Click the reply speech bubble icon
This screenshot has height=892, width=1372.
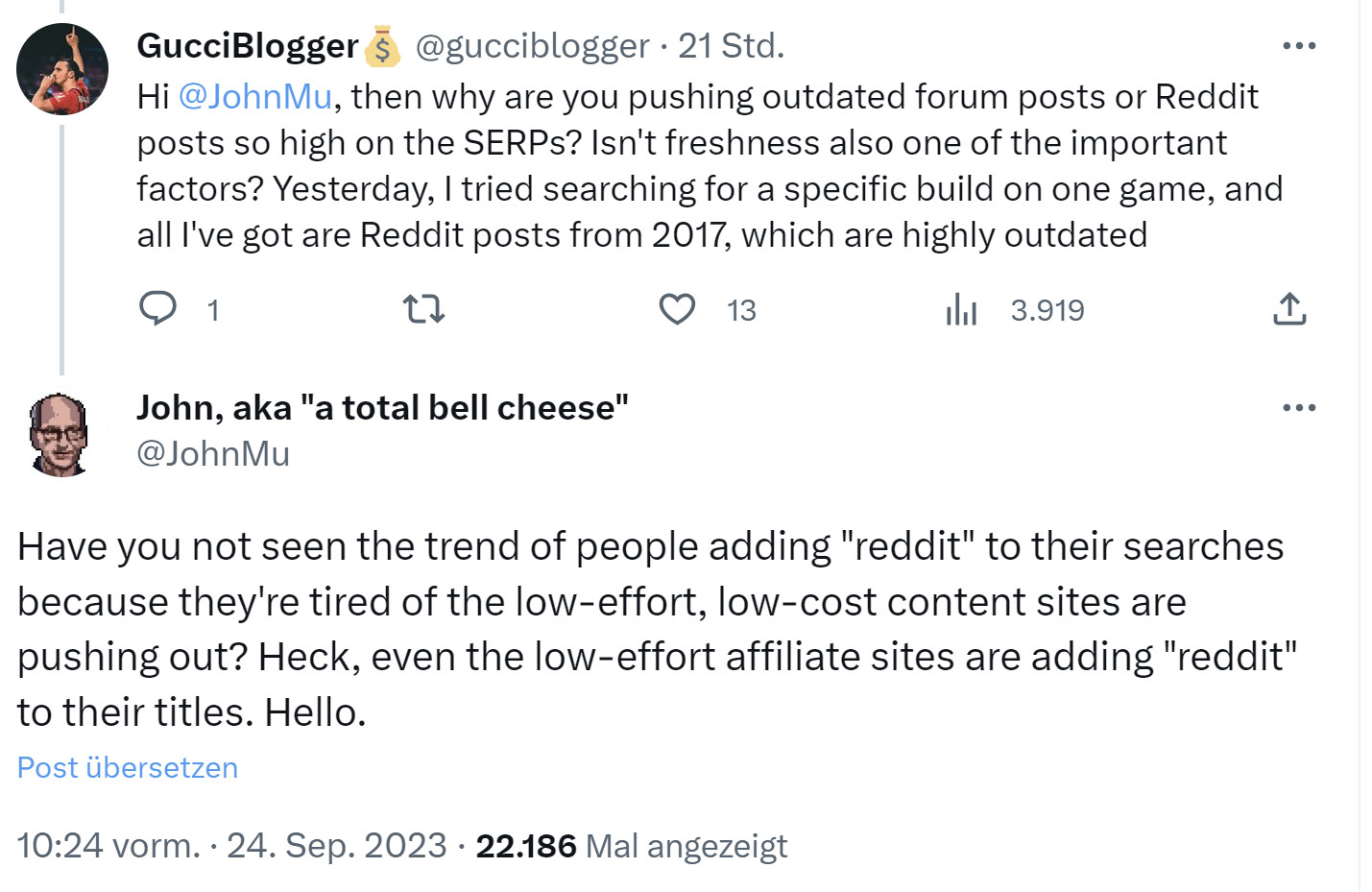tap(158, 309)
